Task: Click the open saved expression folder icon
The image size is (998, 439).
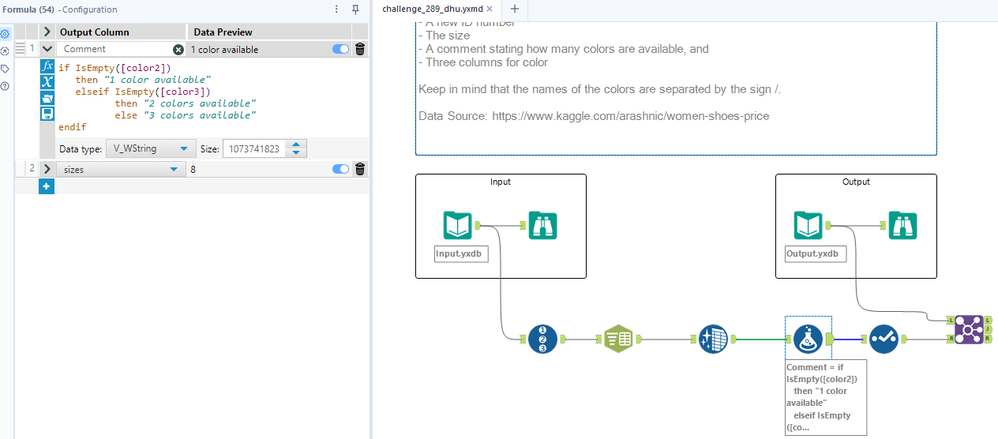Action: point(47,98)
